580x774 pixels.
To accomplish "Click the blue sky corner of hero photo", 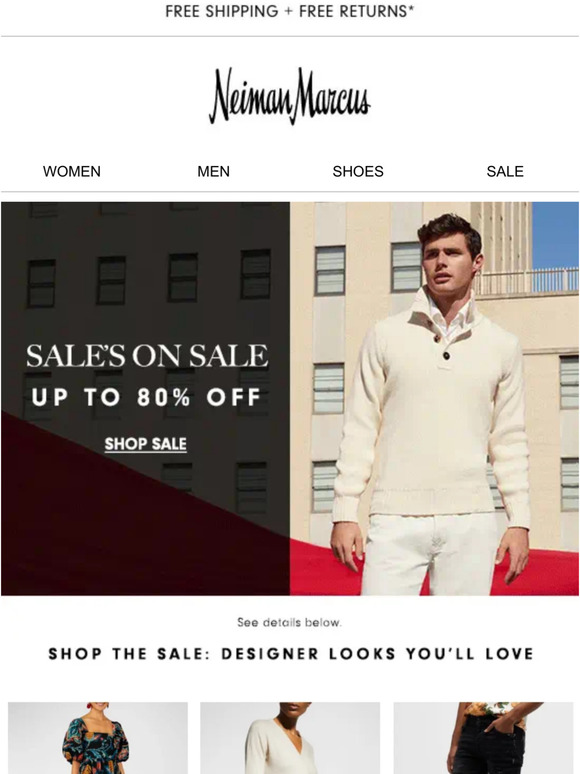I will (x=555, y=234).
